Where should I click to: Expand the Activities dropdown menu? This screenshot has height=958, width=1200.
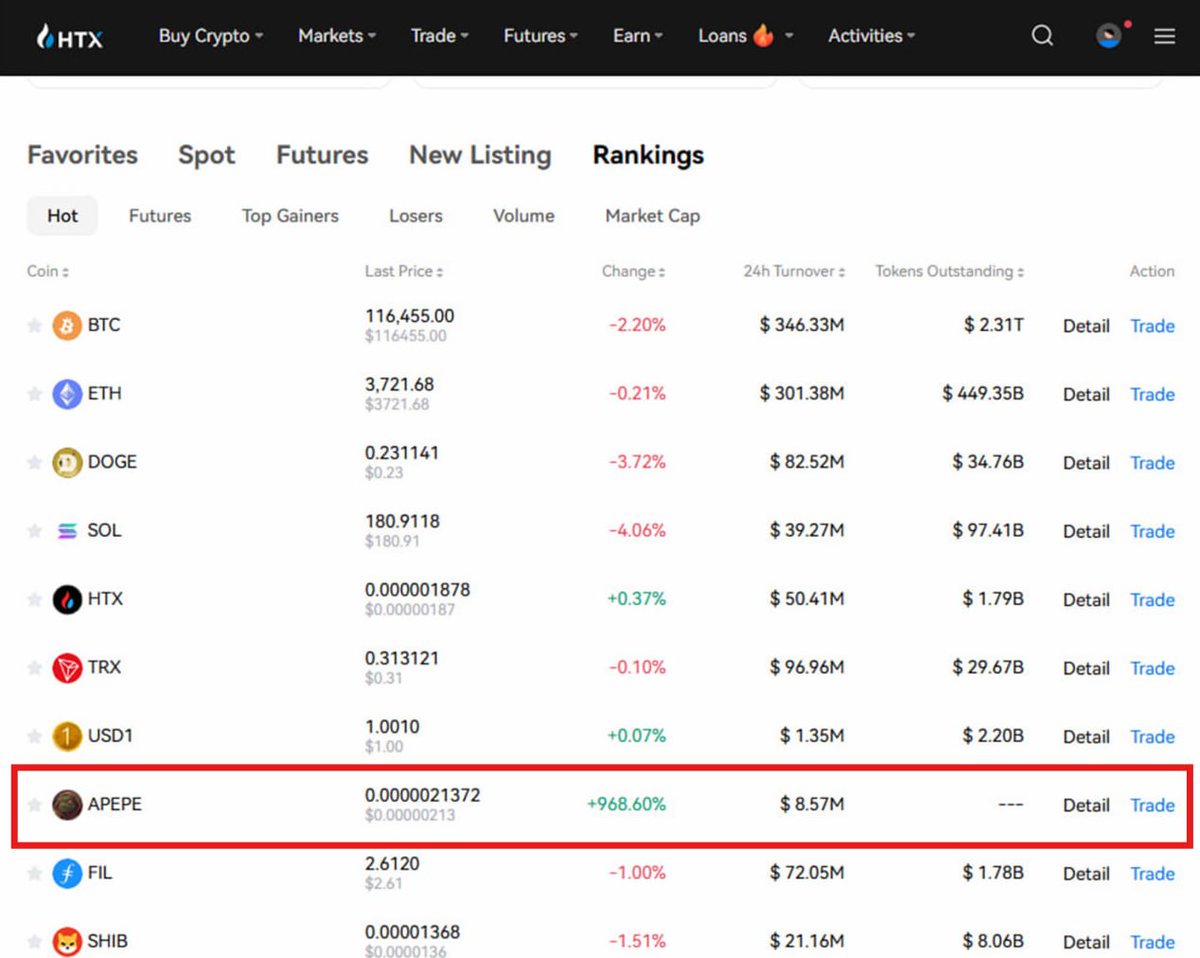(872, 36)
